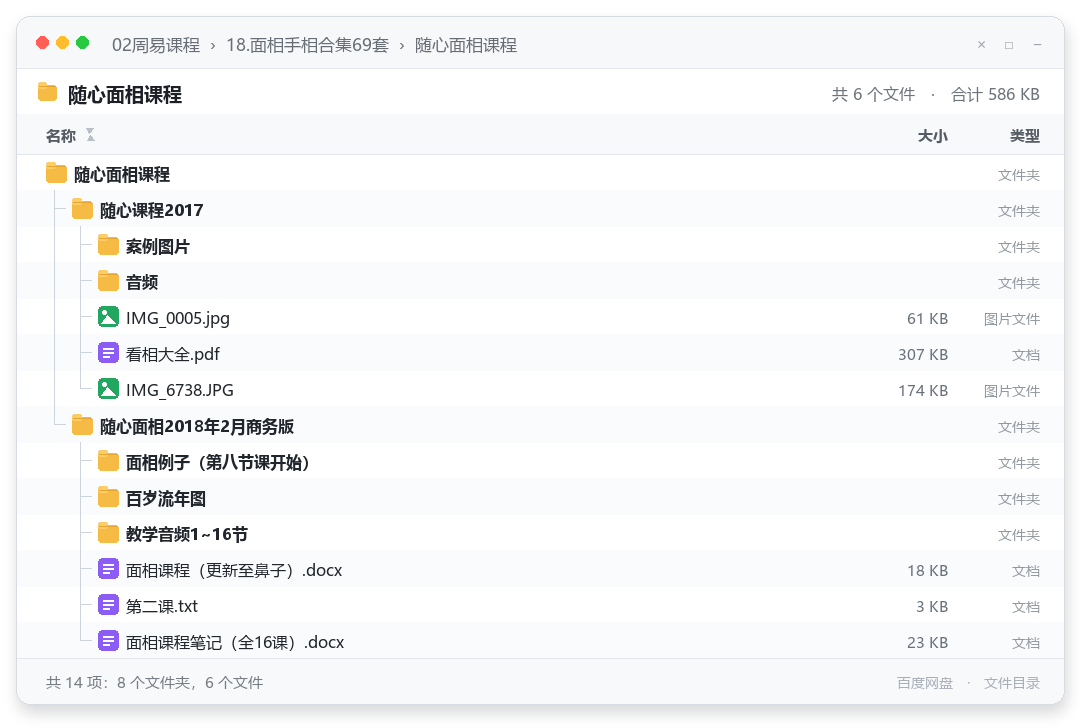Click folder icon of 音频
Viewport: 1080px width, 728px height.
(108, 281)
